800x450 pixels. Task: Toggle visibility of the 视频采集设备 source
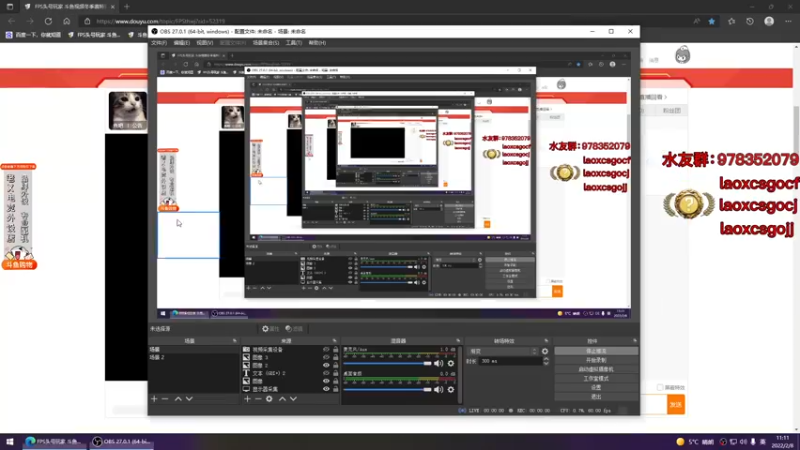(326, 349)
